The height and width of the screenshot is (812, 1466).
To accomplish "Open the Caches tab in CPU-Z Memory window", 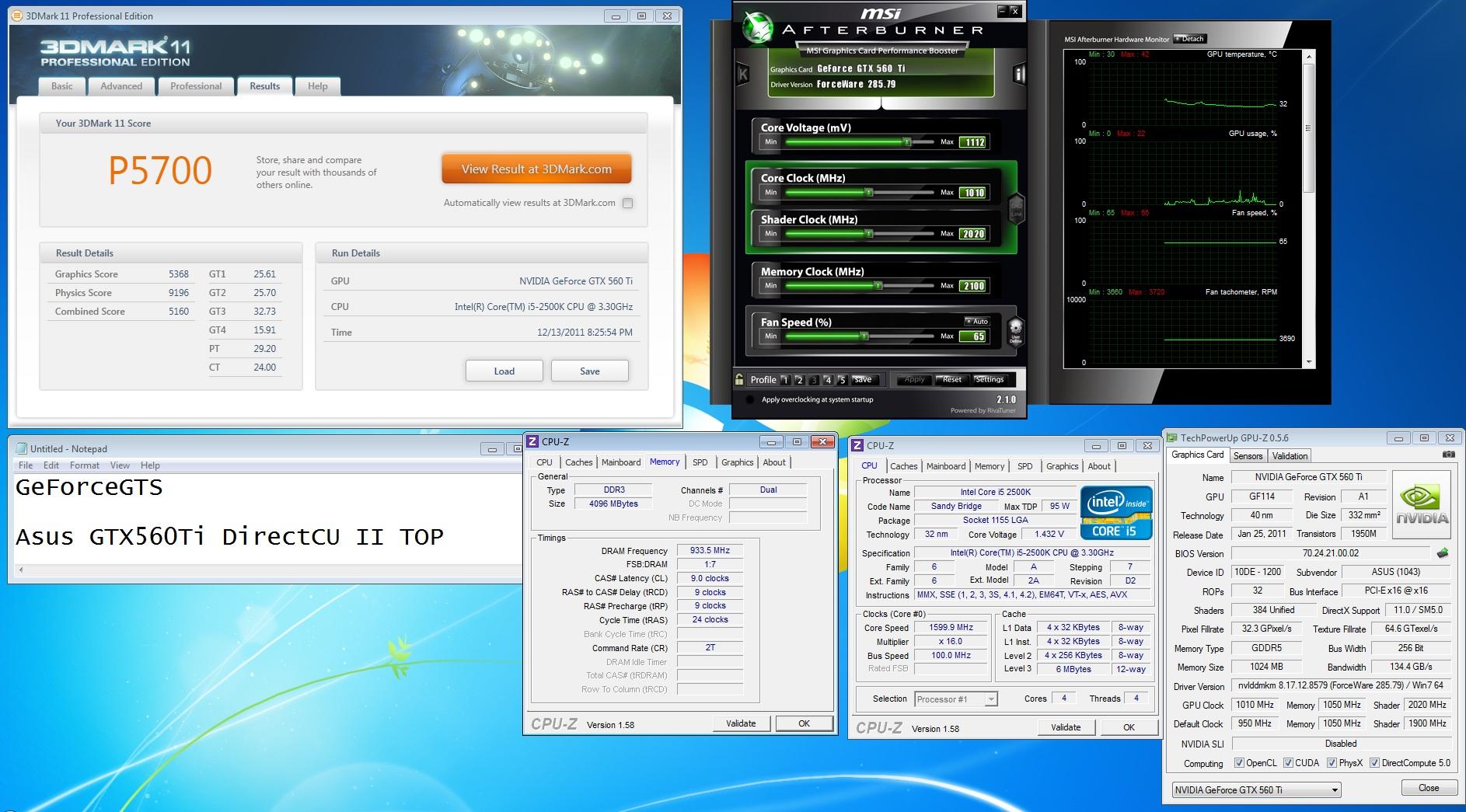I will (578, 462).
